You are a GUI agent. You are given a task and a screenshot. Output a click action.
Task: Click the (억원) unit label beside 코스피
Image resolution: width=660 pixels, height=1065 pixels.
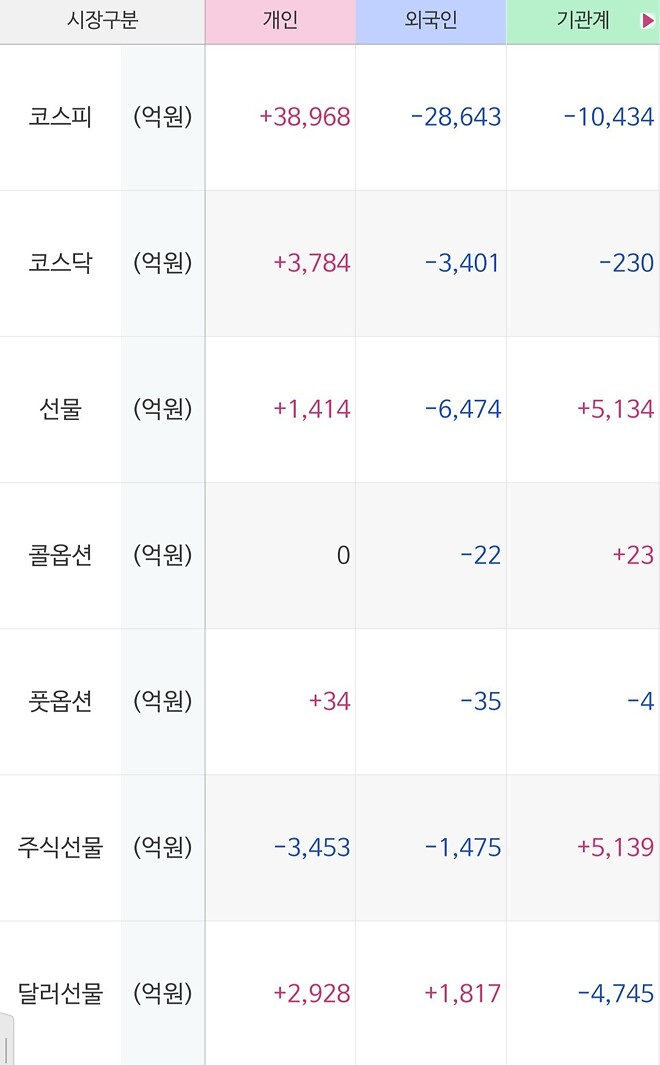point(162,116)
